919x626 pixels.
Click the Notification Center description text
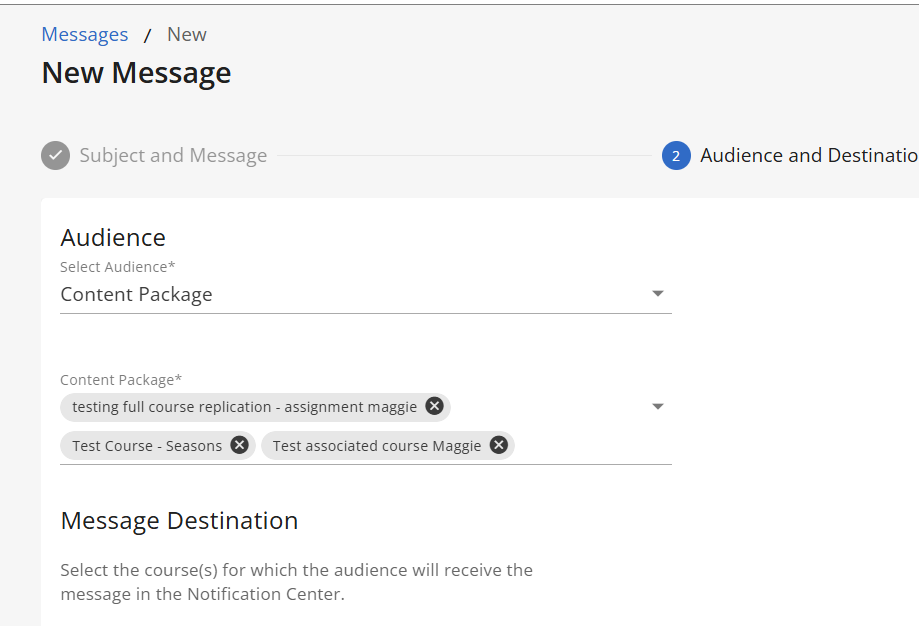296,582
